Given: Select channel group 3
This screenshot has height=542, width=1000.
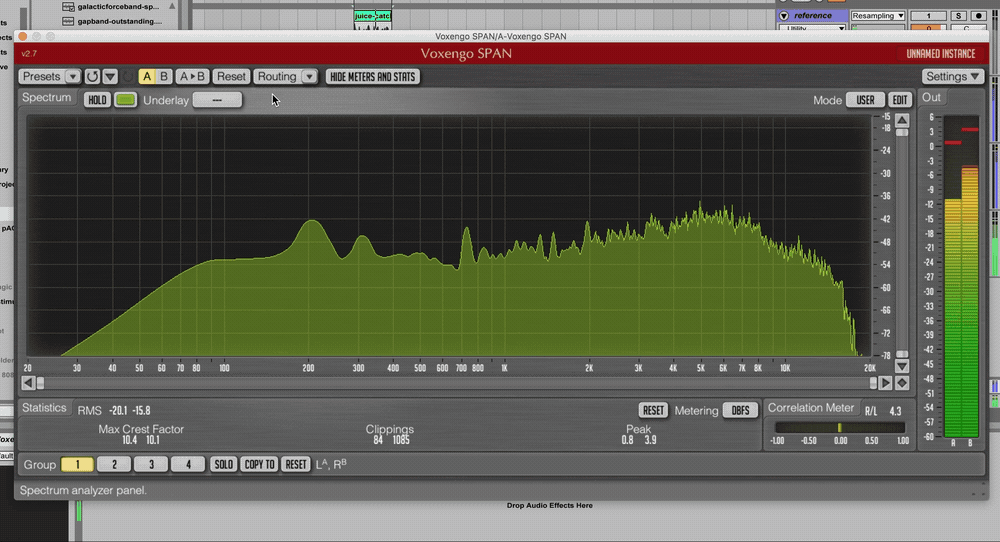Looking at the screenshot, I should pyautogui.click(x=151, y=465).
